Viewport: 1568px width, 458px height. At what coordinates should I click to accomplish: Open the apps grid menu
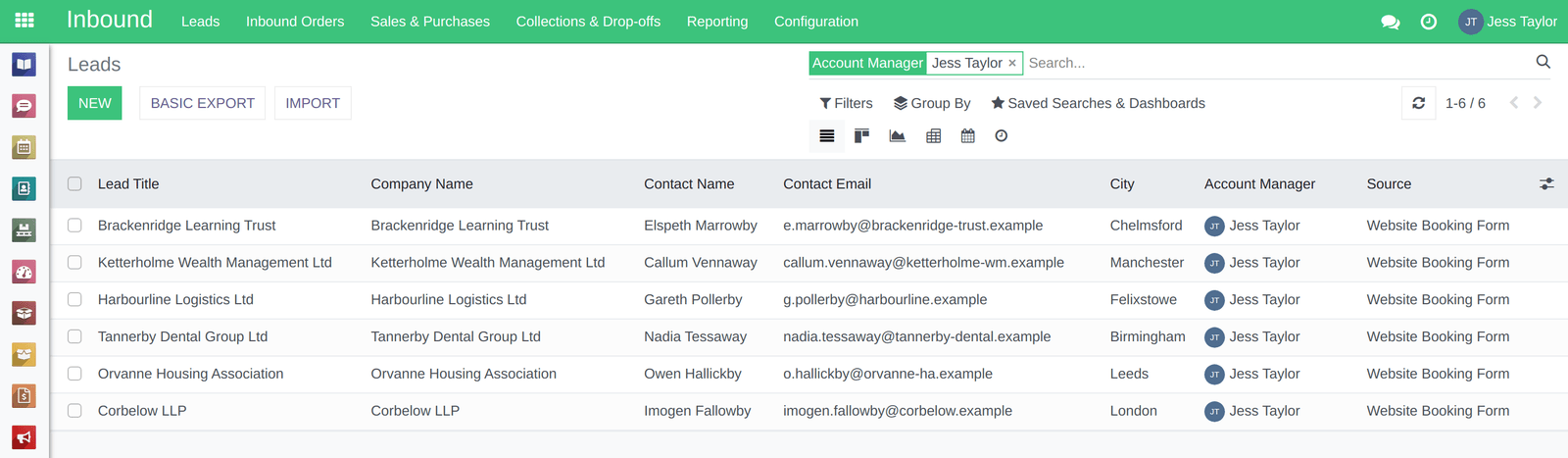pos(24,21)
